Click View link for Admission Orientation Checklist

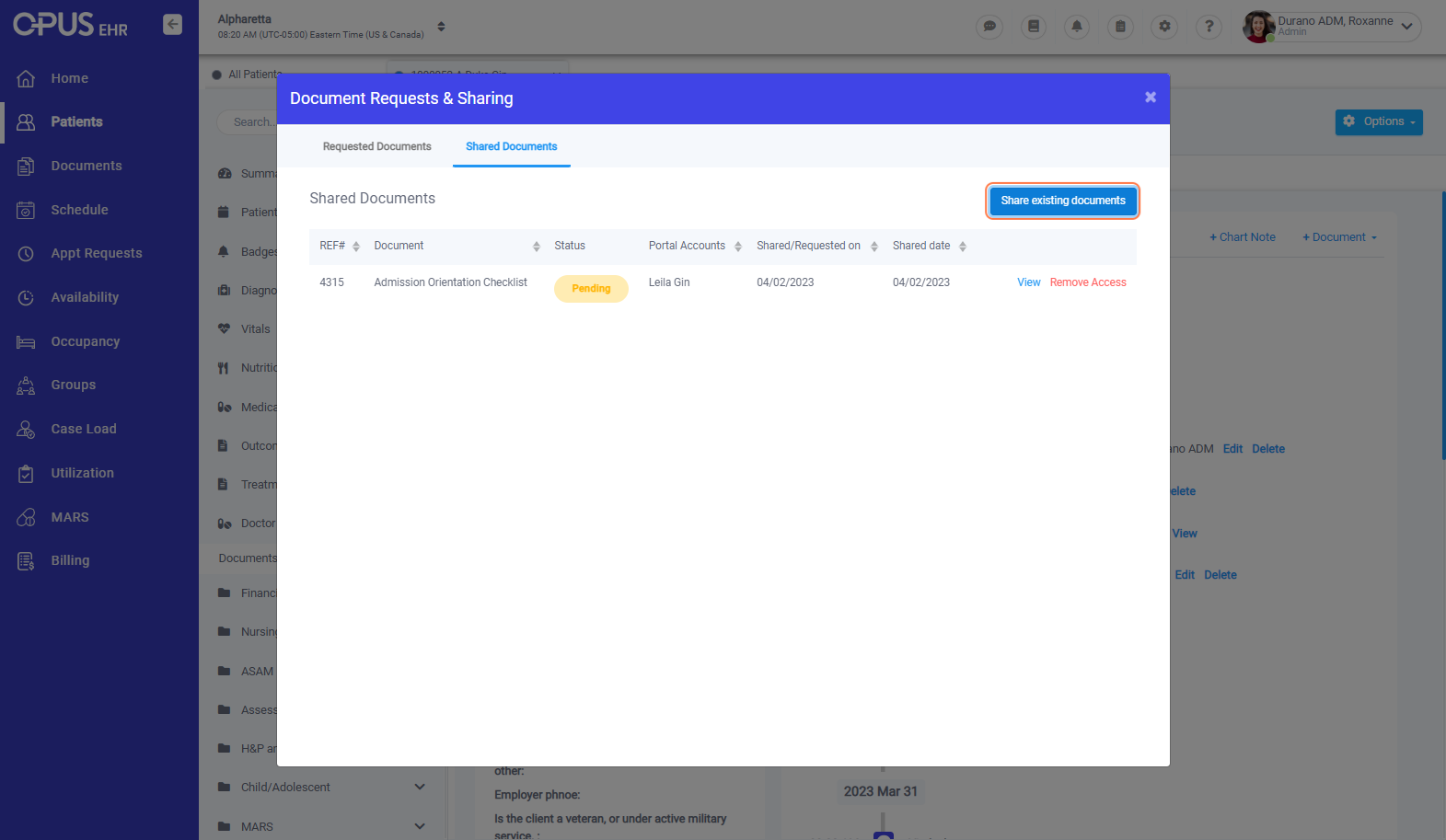coord(1028,282)
